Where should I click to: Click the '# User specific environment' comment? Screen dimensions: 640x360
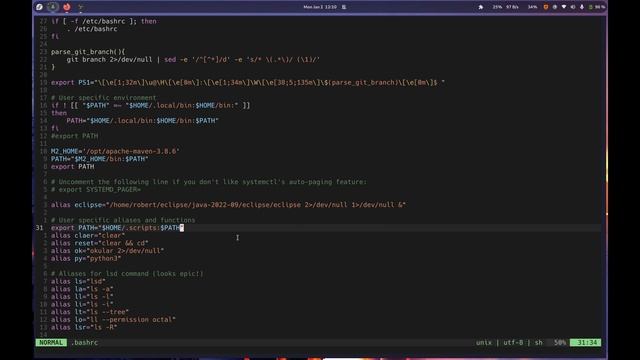click(104, 98)
